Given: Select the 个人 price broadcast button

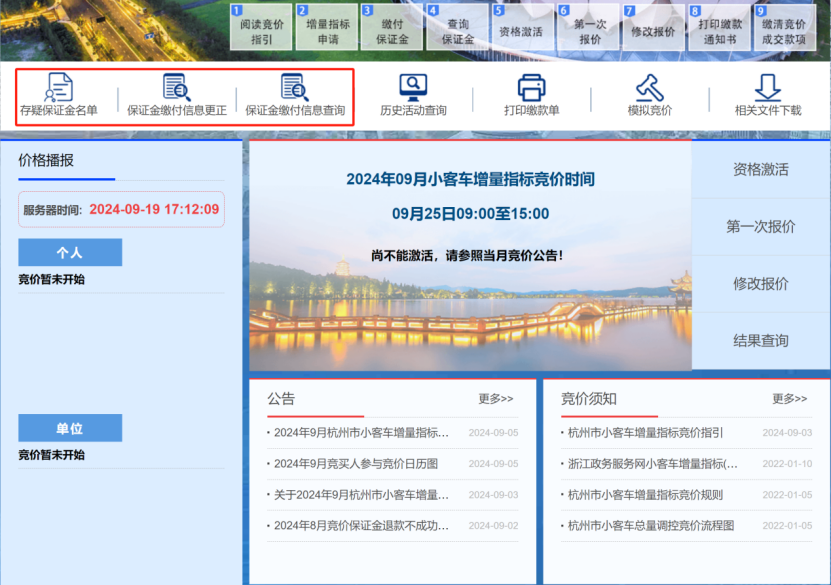Looking at the screenshot, I should pyautogui.click(x=70, y=253).
